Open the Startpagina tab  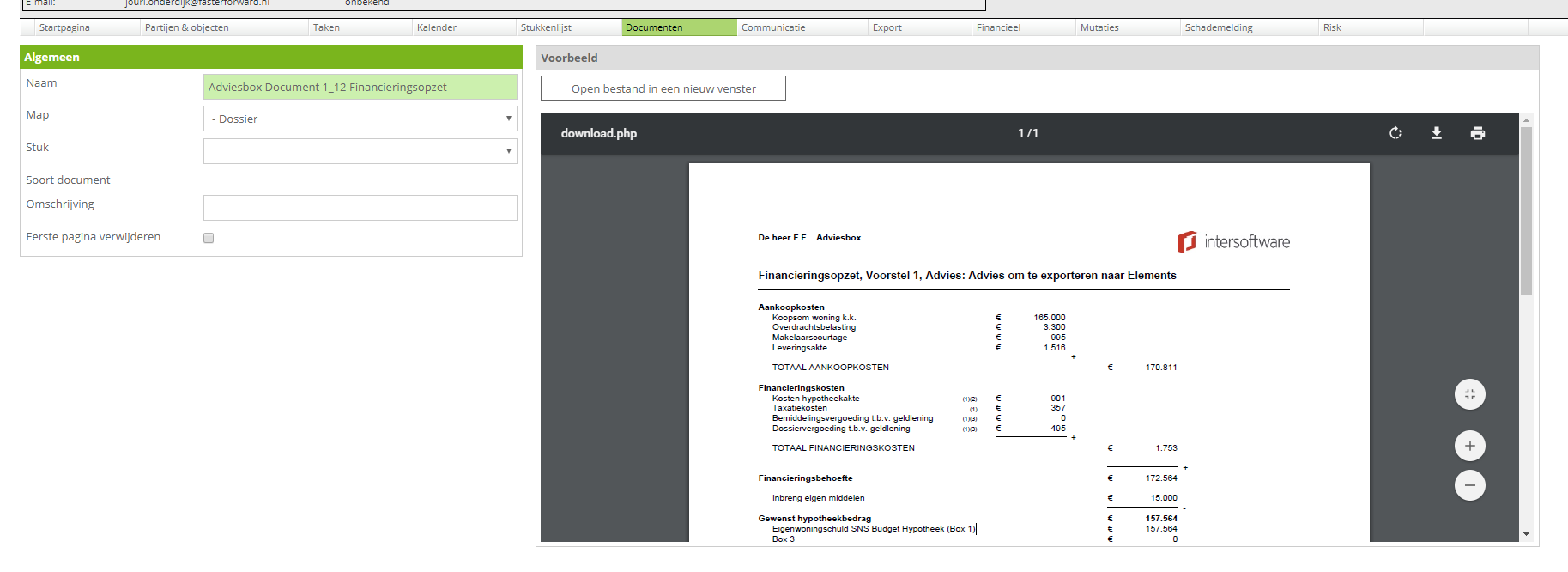coord(86,27)
